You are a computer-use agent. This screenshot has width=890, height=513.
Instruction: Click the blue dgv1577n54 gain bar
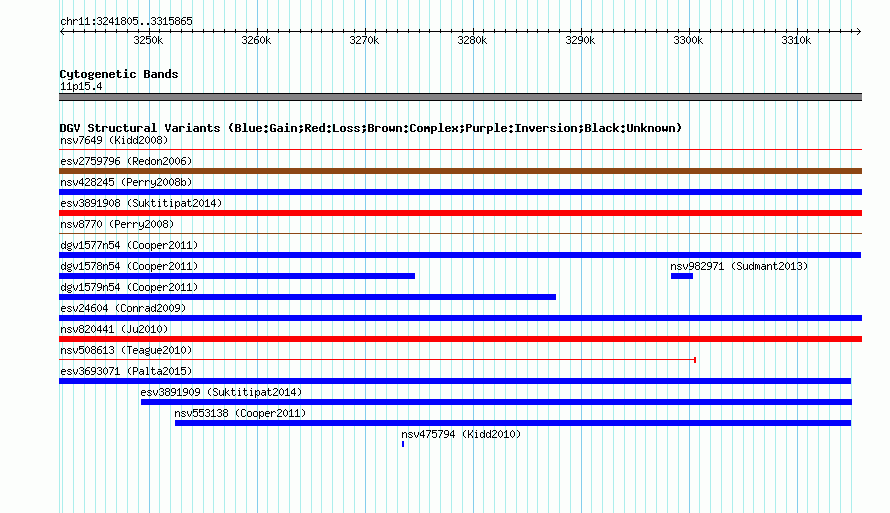click(460, 255)
